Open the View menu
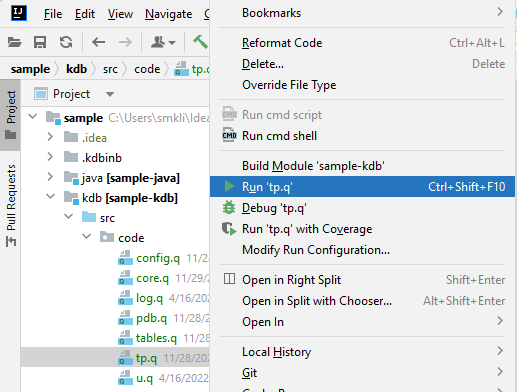 (120, 14)
